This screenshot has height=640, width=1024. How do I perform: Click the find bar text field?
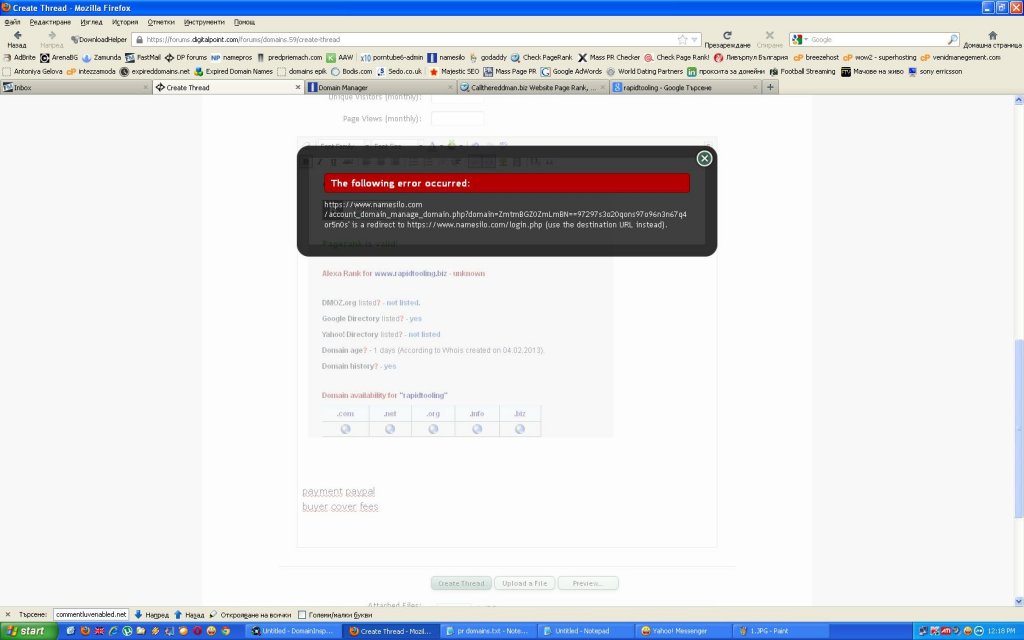tap(91, 615)
